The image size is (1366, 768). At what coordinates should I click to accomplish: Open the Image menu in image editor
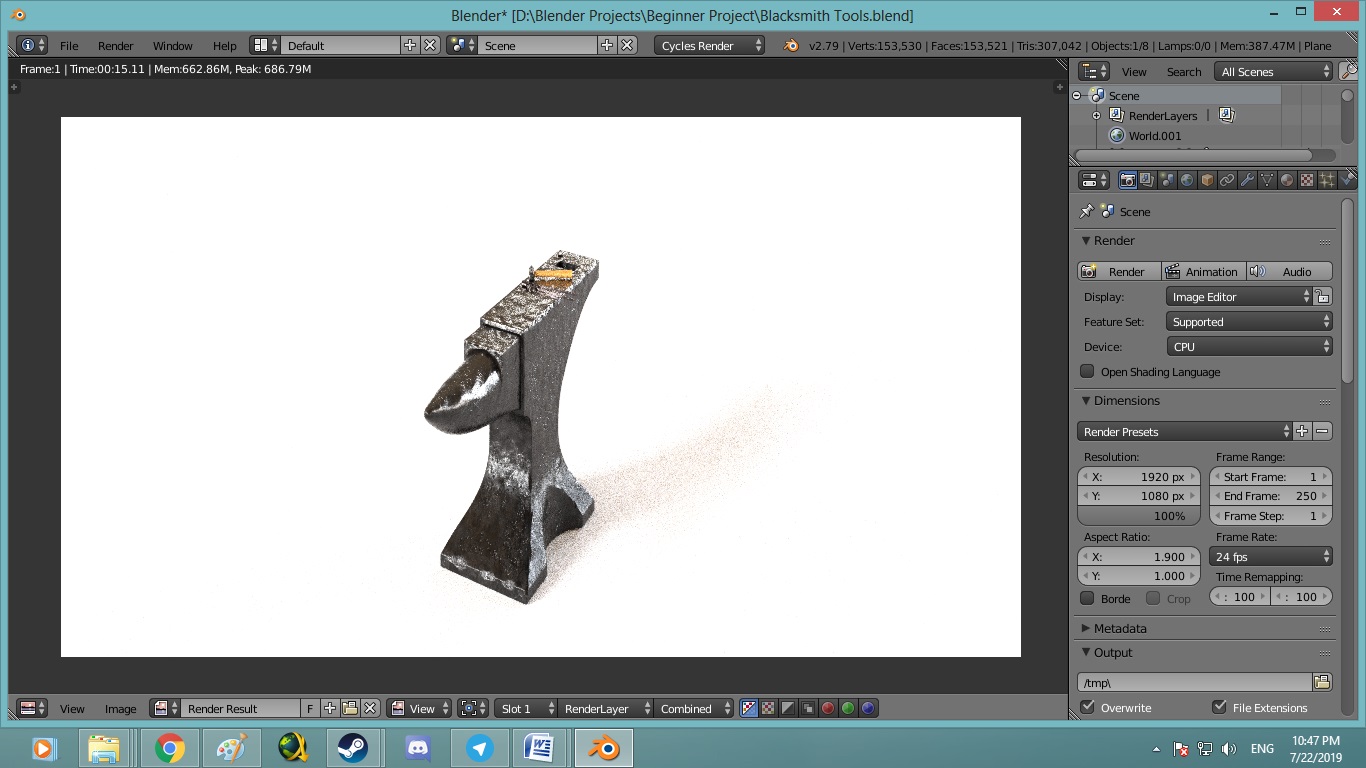[x=121, y=709]
